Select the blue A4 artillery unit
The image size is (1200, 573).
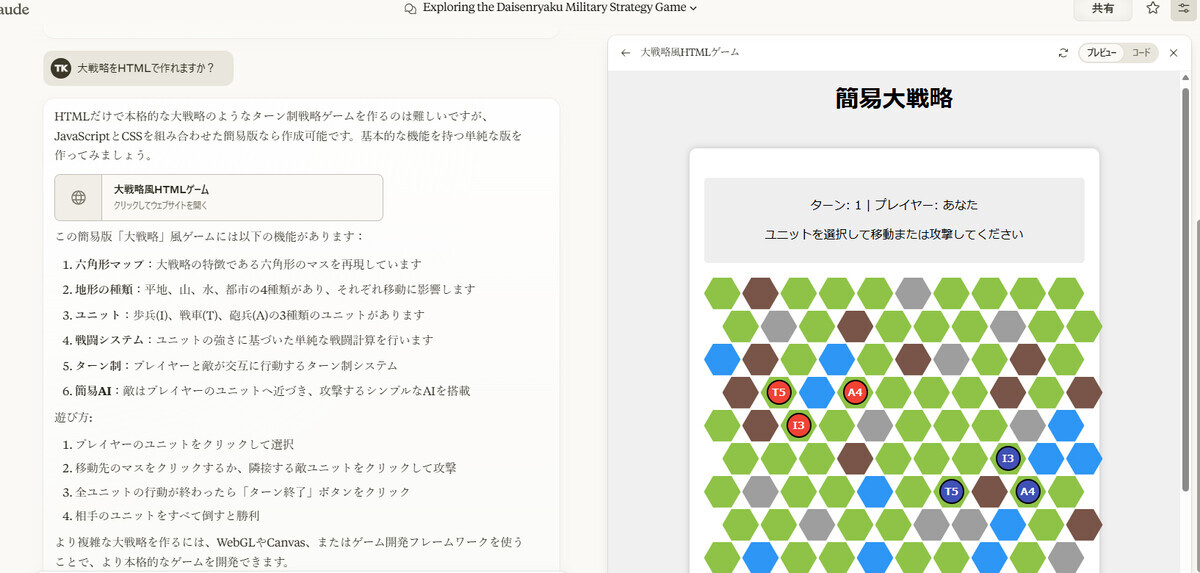click(1027, 491)
